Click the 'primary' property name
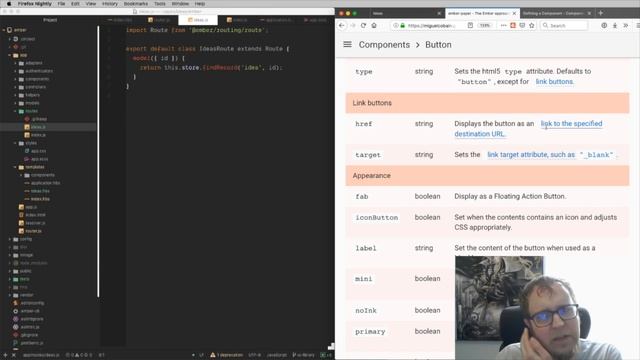Image resolution: width=640 pixels, height=360 pixels. click(x=370, y=331)
